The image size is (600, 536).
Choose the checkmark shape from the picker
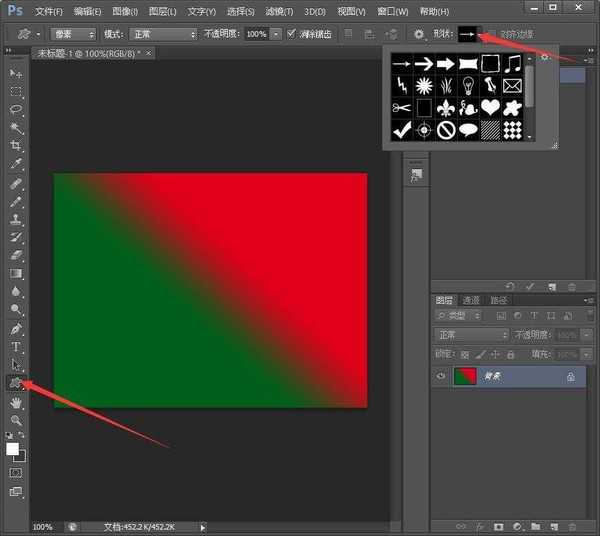pyautogui.click(x=401, y=130)
